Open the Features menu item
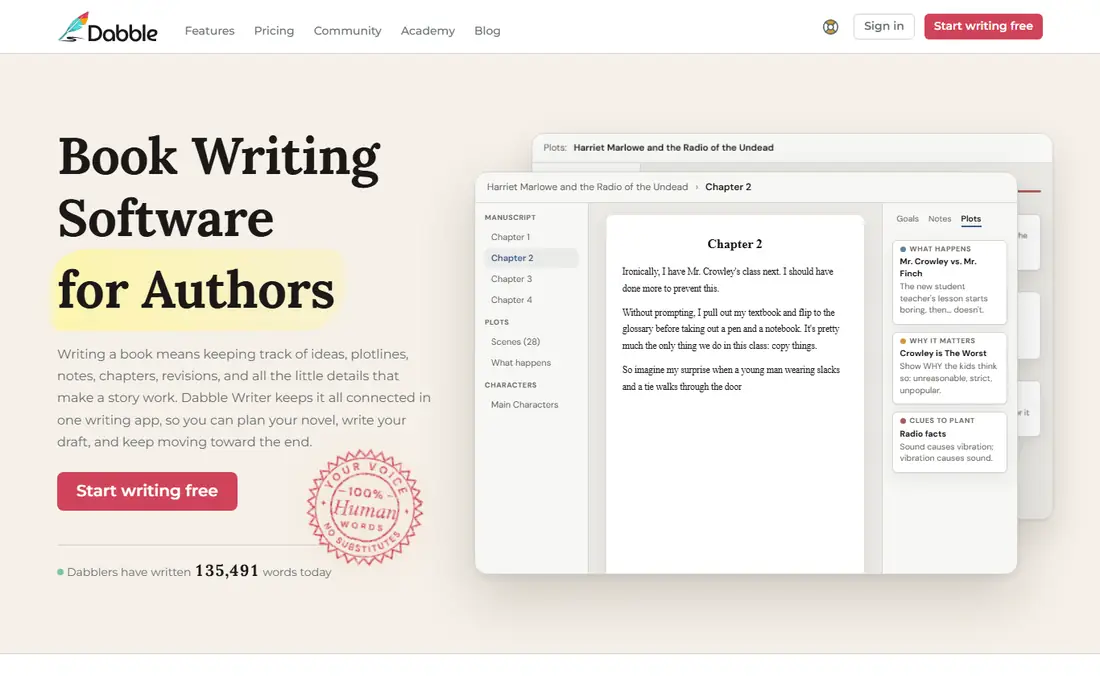Screen dimensions: 1100x688 tap(210, 31)
